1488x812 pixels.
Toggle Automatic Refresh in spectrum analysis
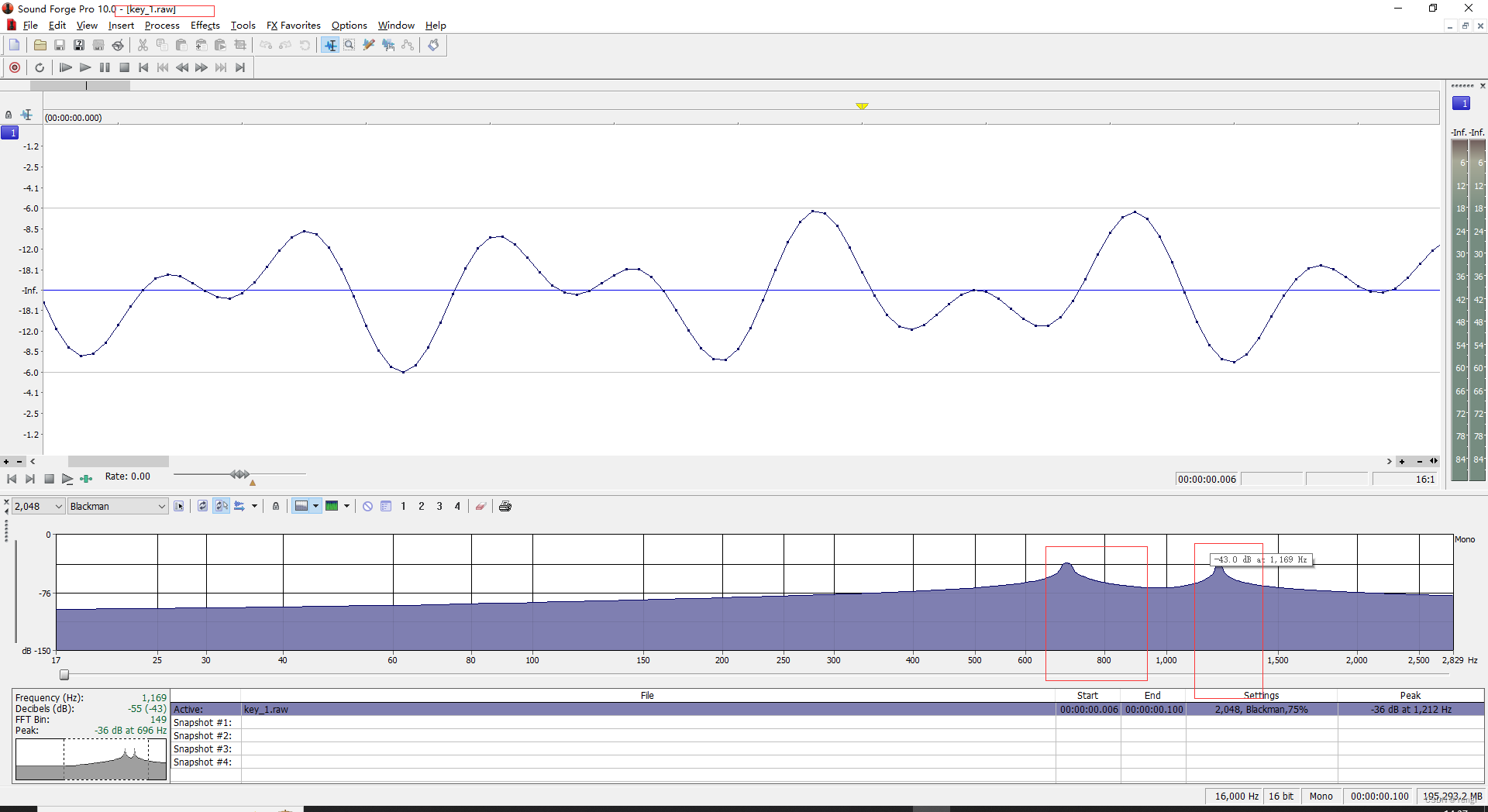click(x=222, y=506)
